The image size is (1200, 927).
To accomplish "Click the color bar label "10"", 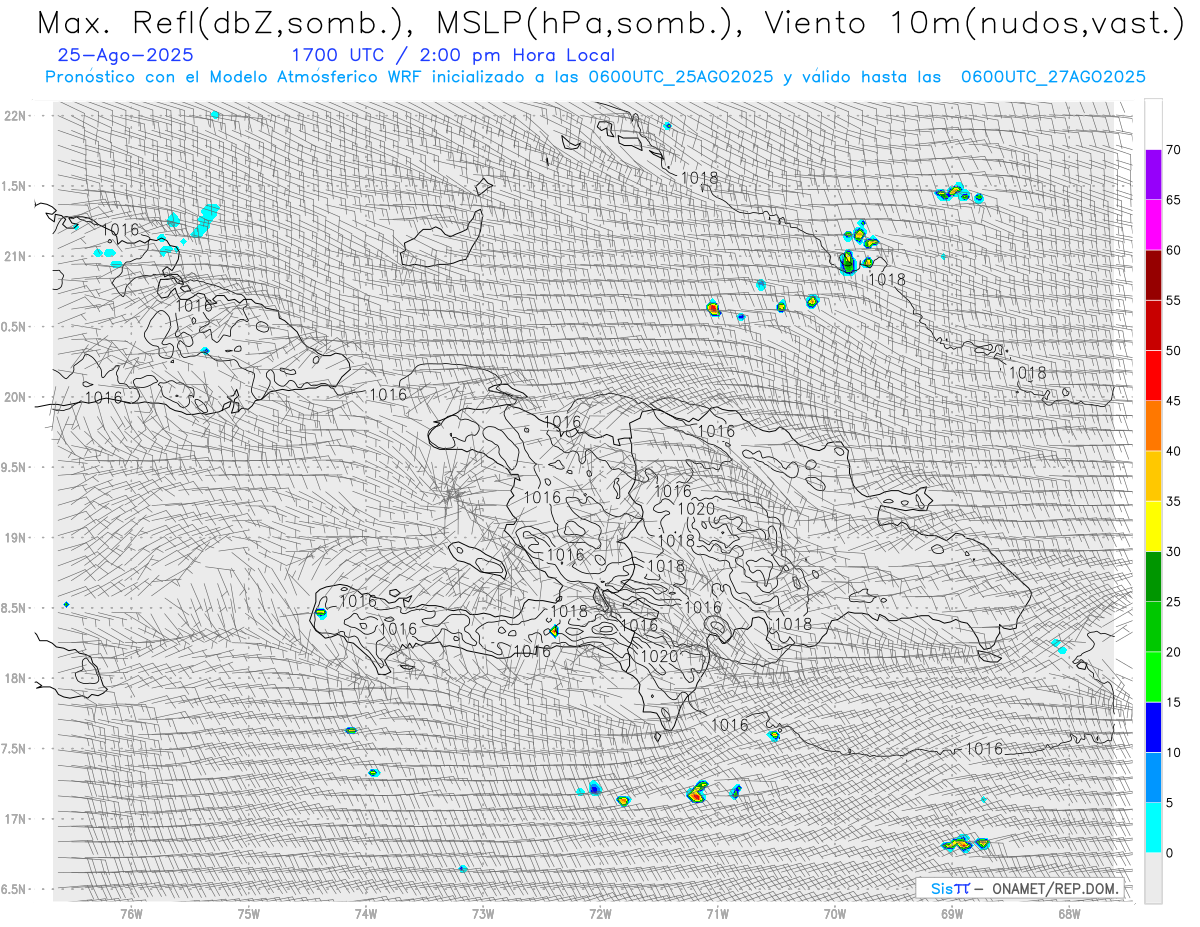I will 1173,752.
